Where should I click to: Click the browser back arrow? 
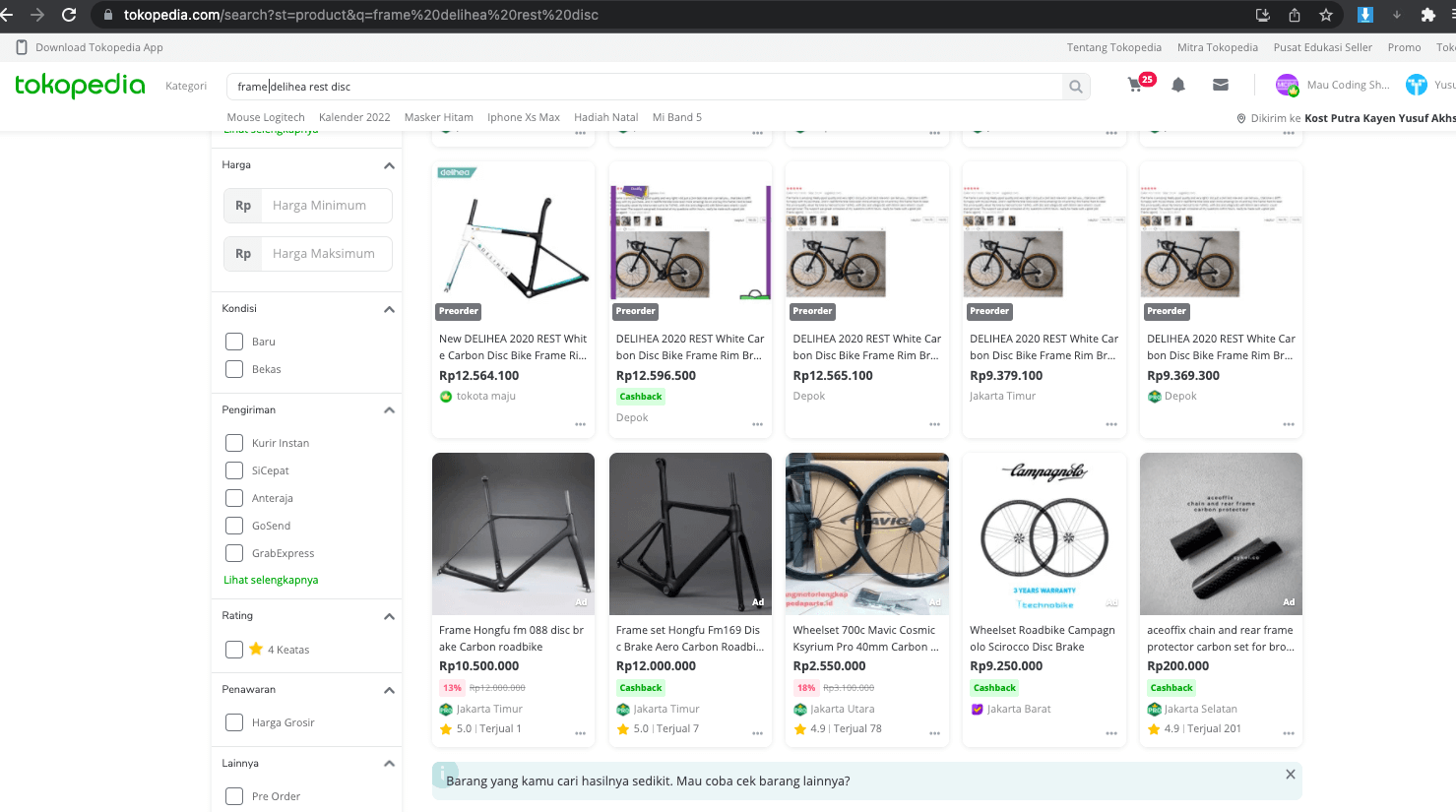[7, 15]
